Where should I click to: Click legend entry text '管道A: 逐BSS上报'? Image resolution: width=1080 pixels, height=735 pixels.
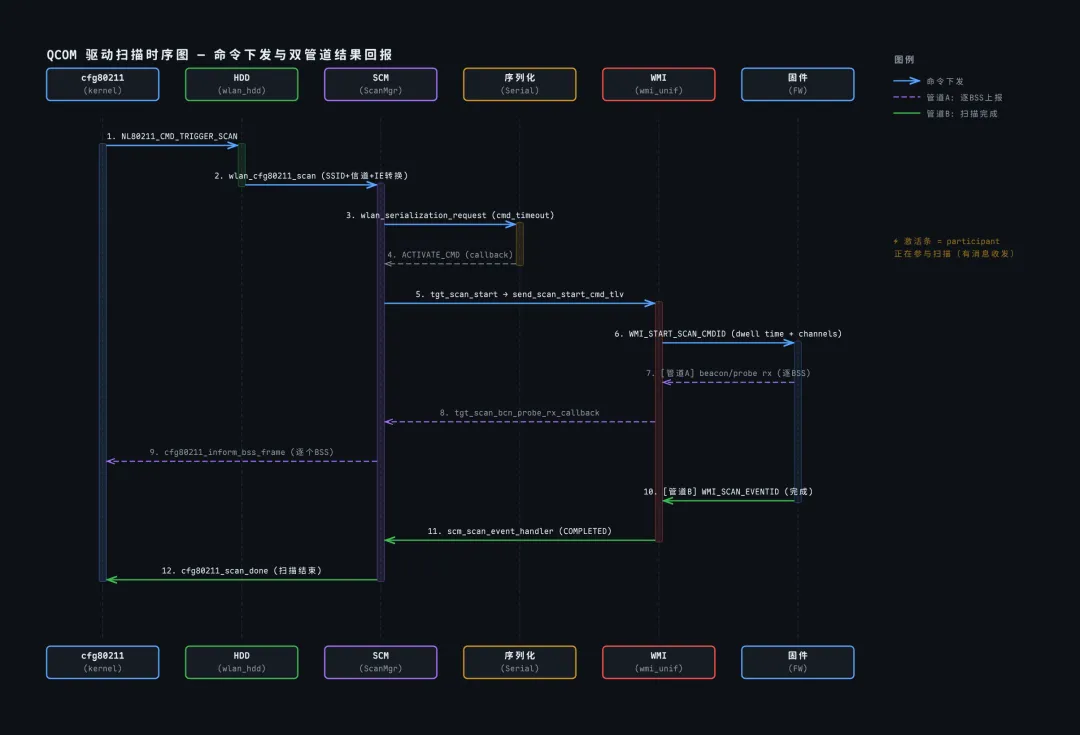tap(964, 98)
